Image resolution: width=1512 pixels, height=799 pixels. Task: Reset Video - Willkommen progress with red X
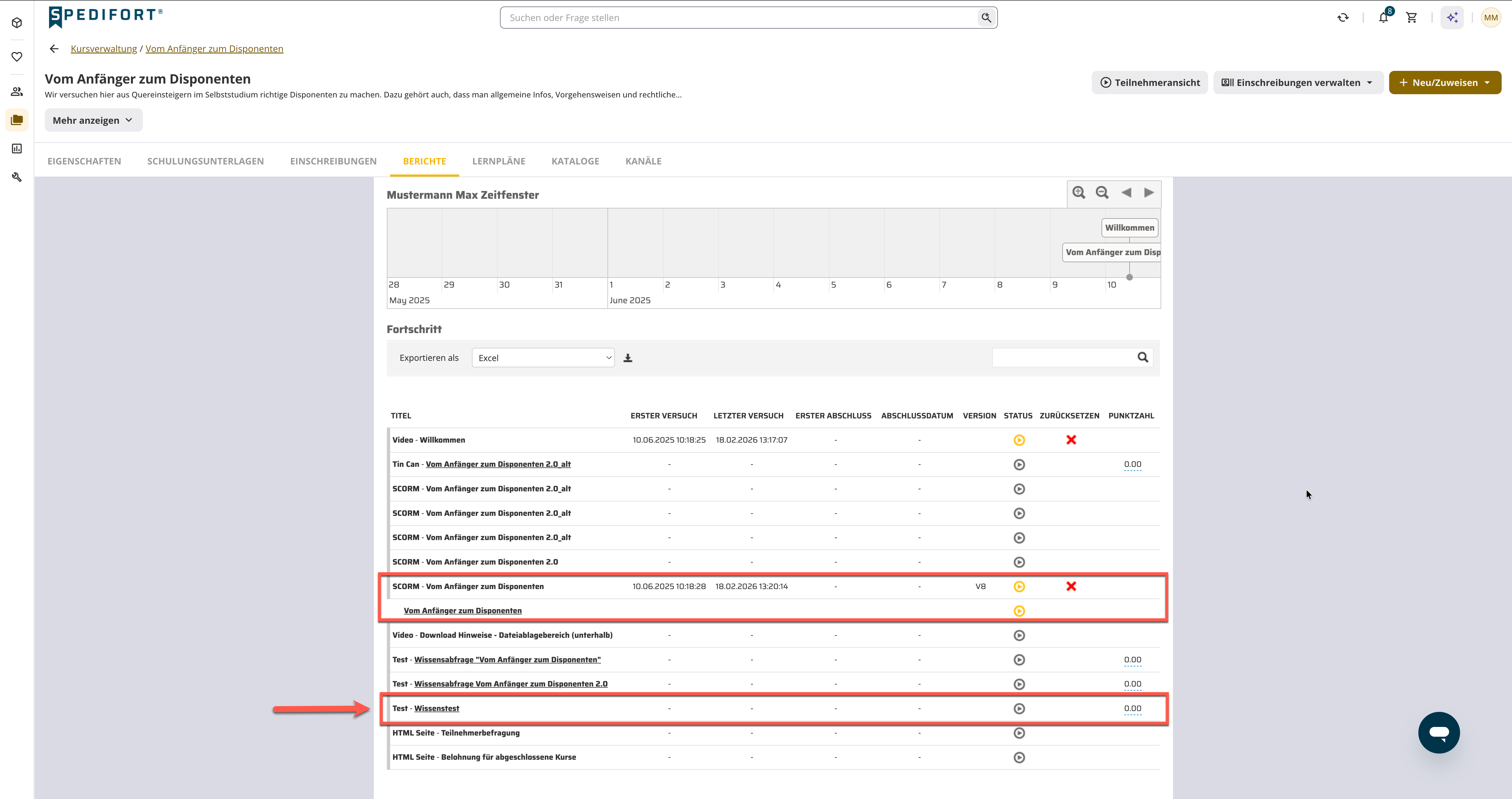[1071, 440]
